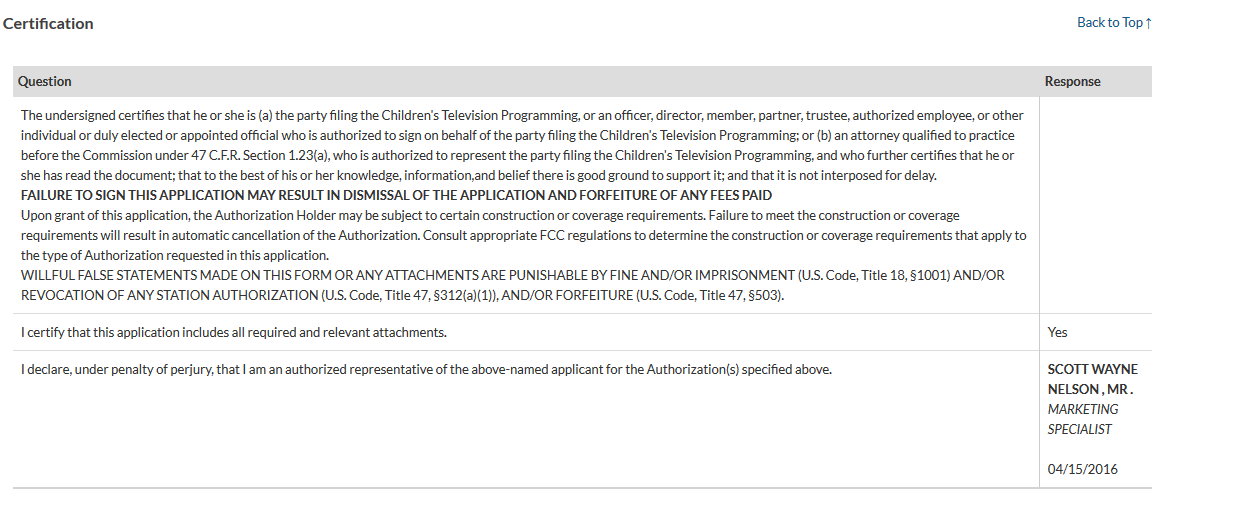Click the 47 C.F.R. Section 1.23(a) reference text
This screenshot has height=506, width=1249.
(x=286, y=155)
